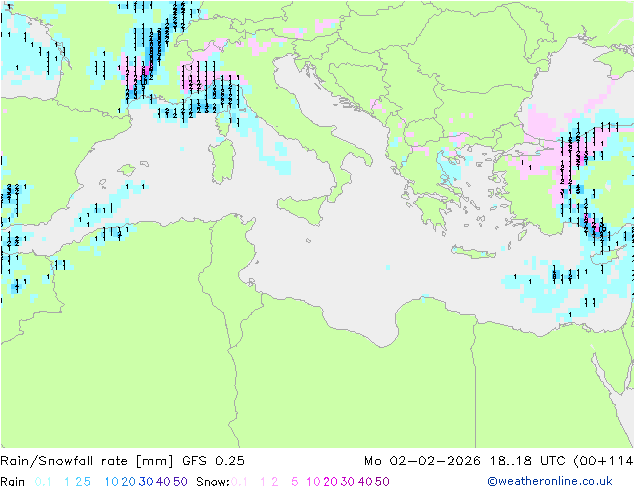The image size is (634, 490).
Task: Click the 'Mo 02-02-2026' date text
Action: (422, 461)
